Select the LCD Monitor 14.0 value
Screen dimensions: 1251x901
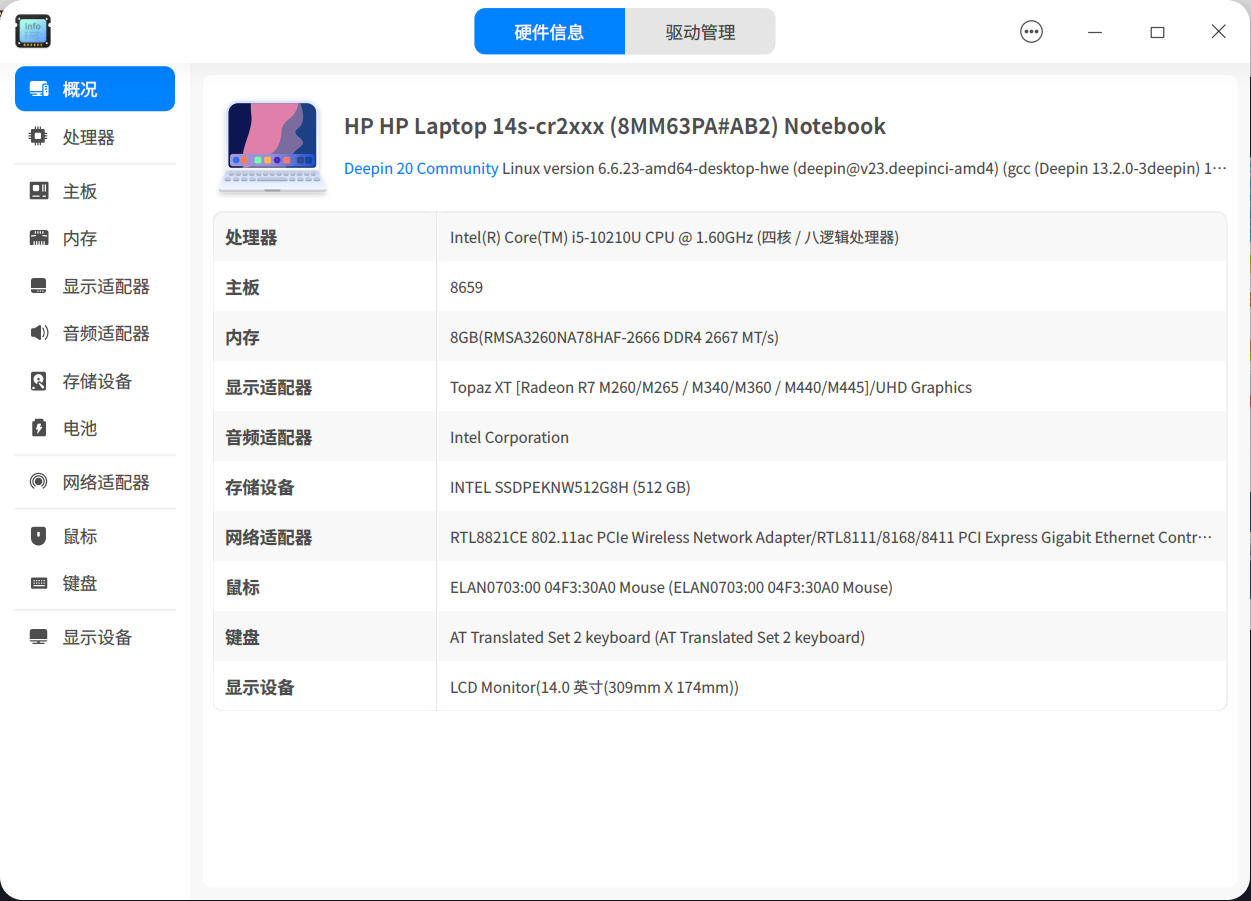coord(594,687)
